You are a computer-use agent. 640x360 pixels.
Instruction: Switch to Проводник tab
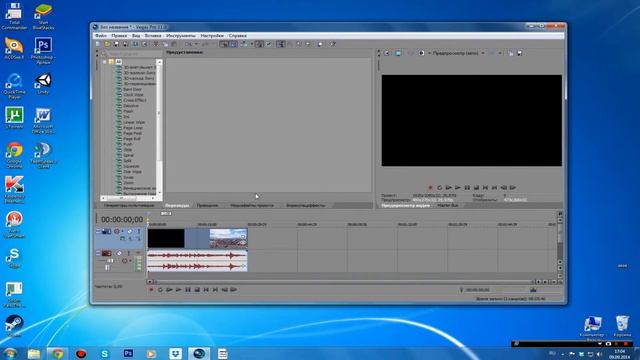[207, 205]
